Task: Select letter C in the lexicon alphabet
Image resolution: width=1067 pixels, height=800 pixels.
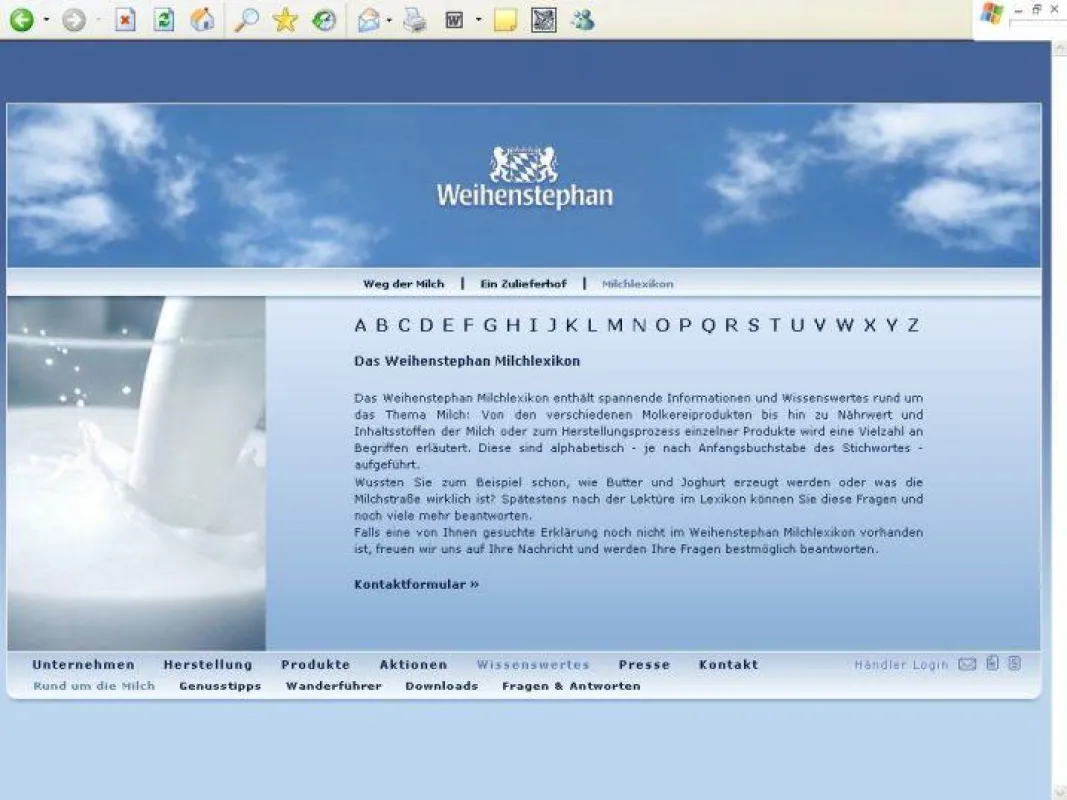Action: [404, 325]
